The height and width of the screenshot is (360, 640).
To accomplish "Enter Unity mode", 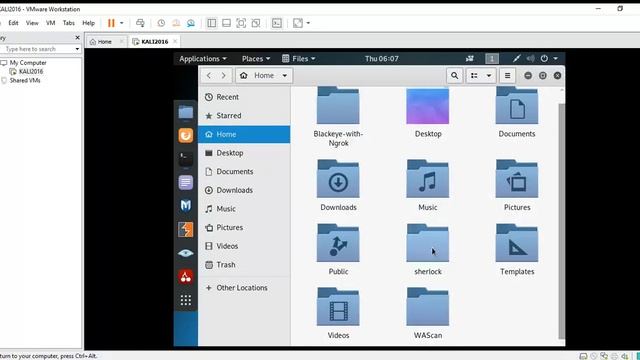I will (256, 23).
